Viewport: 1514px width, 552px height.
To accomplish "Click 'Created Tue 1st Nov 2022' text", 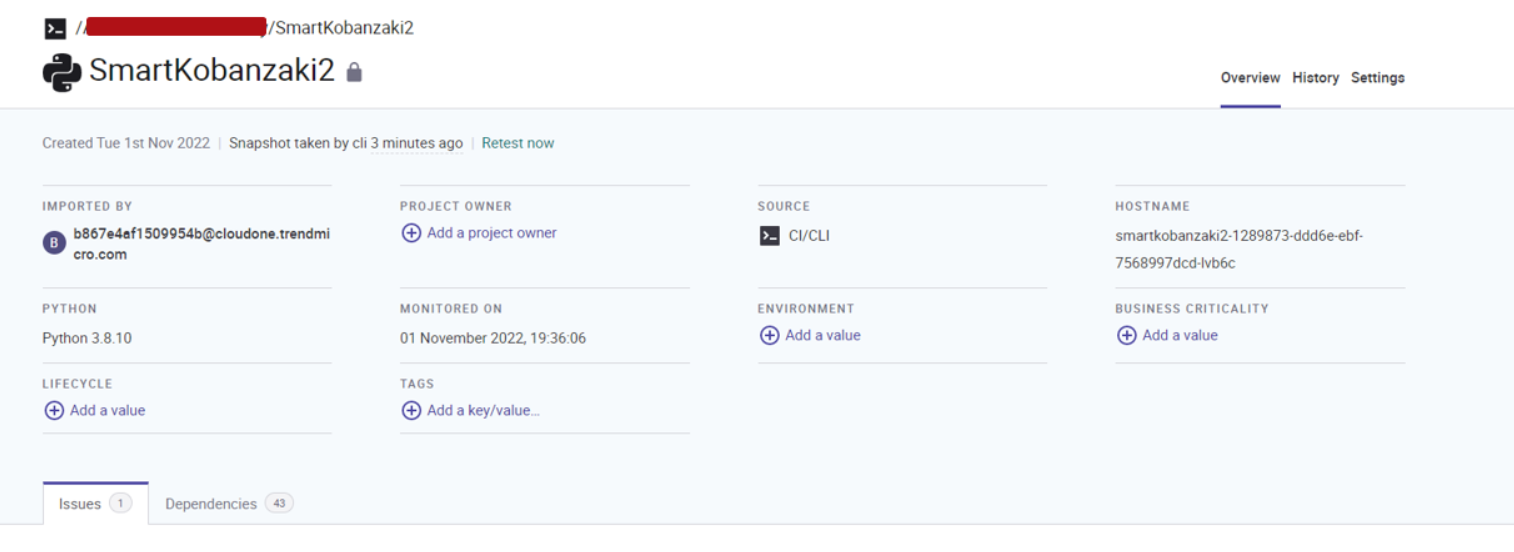I will coord(126,143).
